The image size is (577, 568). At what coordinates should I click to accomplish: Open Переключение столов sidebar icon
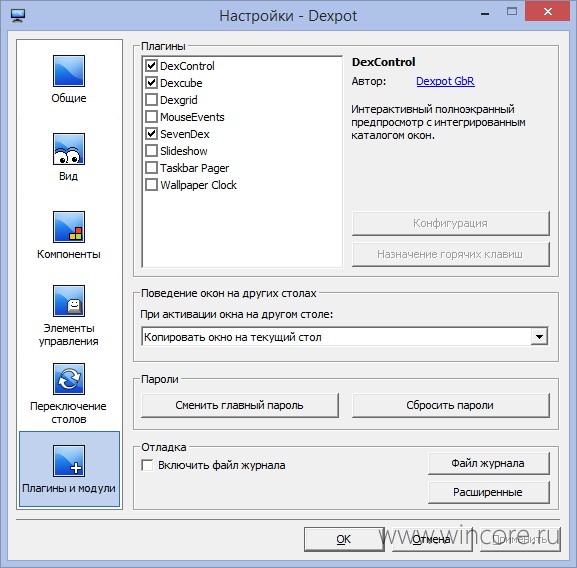pos(69,379)
